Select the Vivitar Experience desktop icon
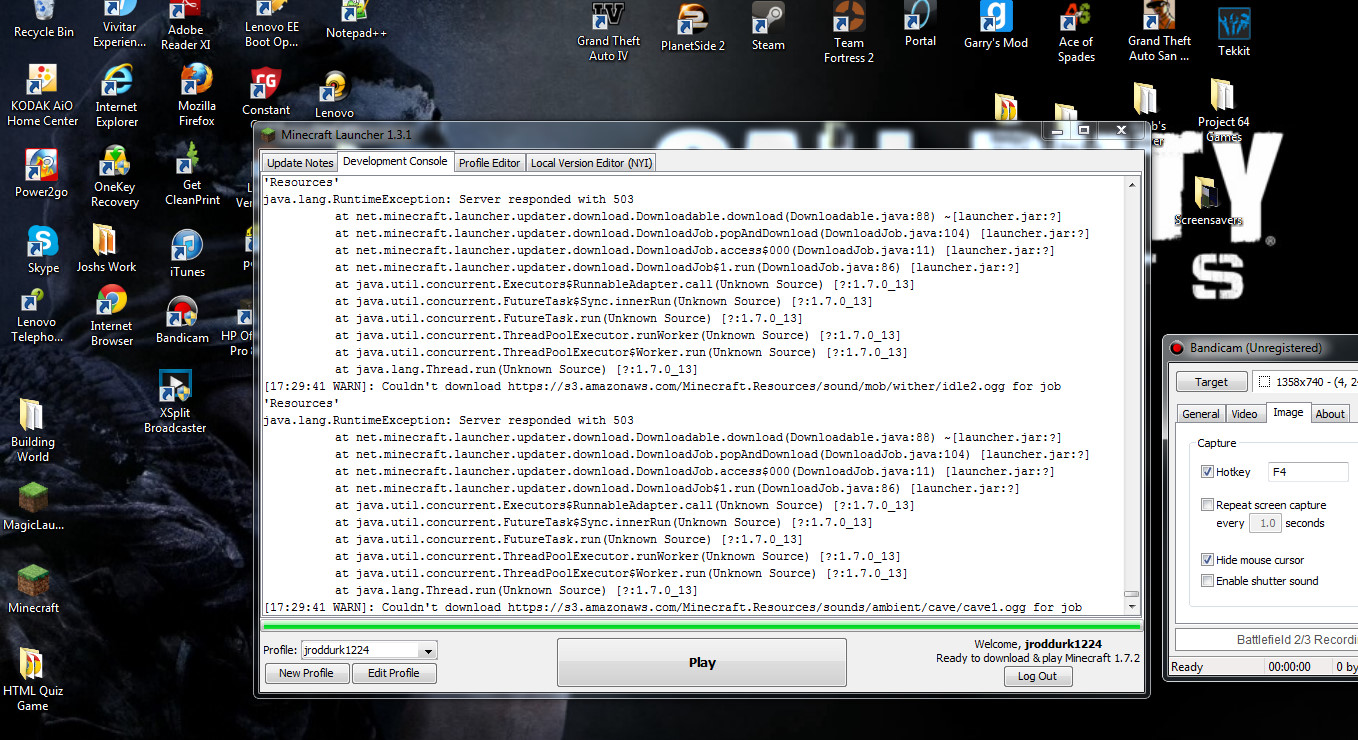Image resolution: width=1358 pixels, height=740 pixels. 120,25
